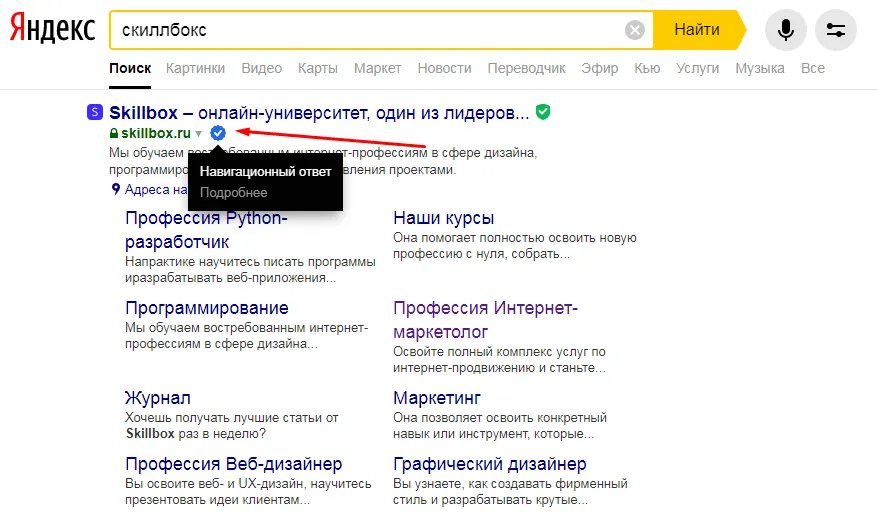Click the green shield safety icon

point(543,111)
